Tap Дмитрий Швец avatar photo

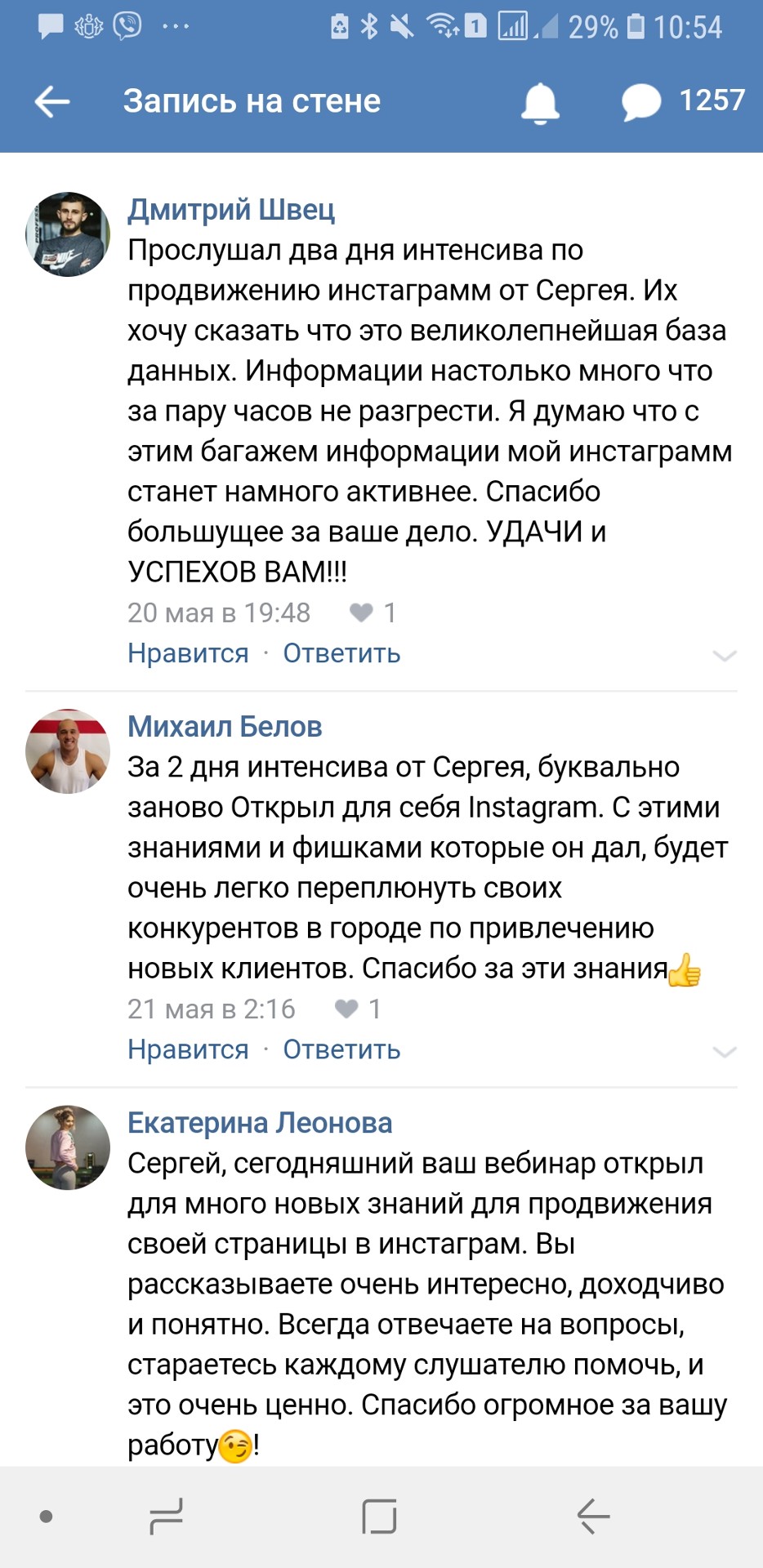click(68, 234)
